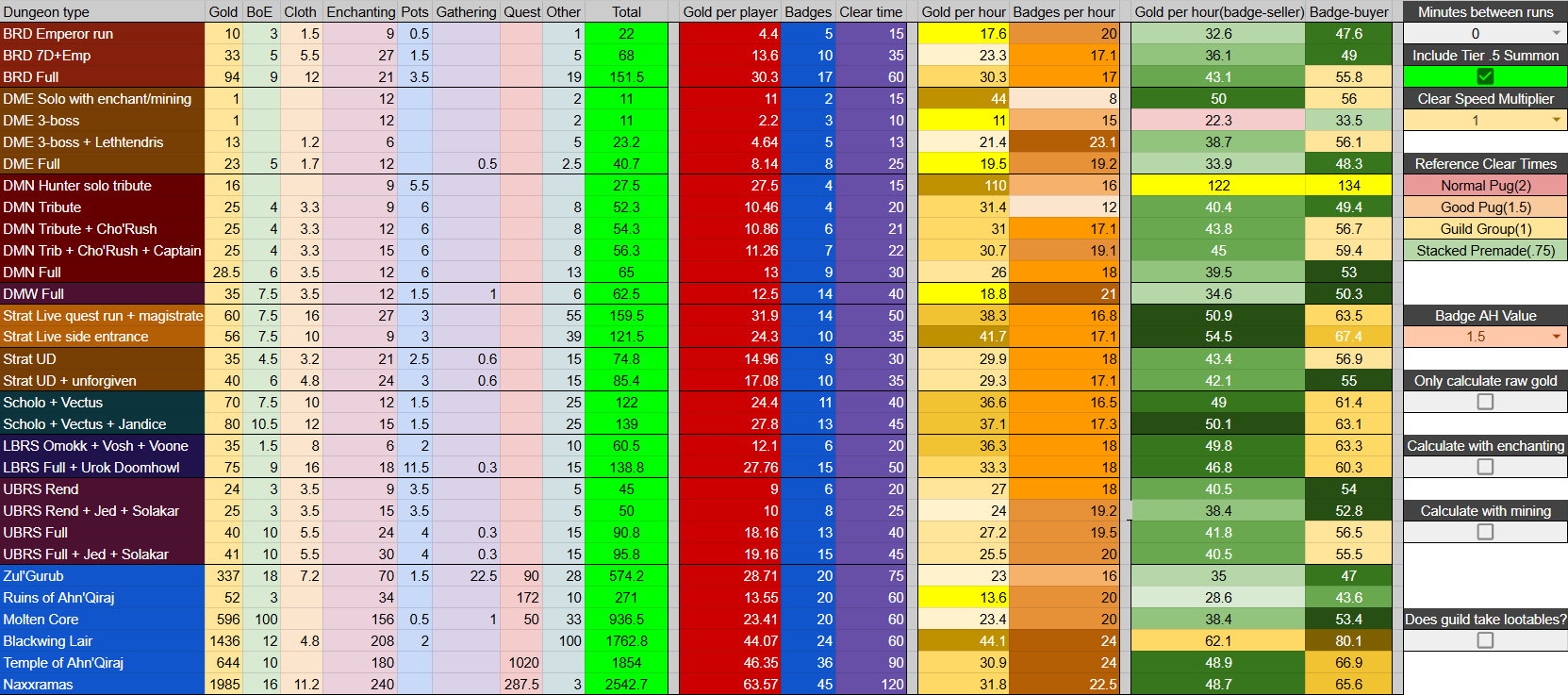The height and width of the screenshot is (695, 1568).
Task: Click the Scholo + Vectus + Jandice cell
Action: point(102,424)
